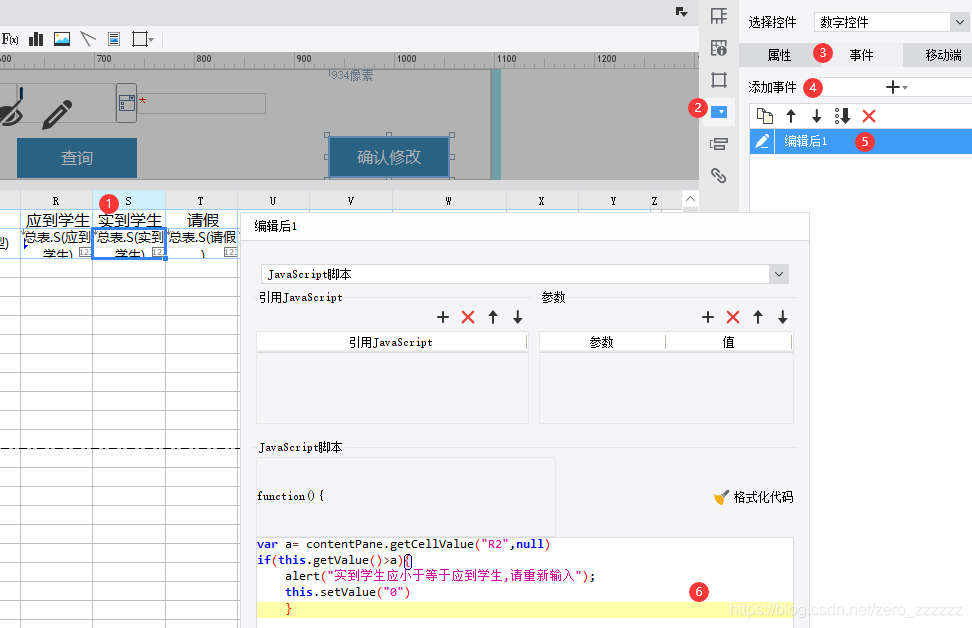Select column header Y

[614, 201]
